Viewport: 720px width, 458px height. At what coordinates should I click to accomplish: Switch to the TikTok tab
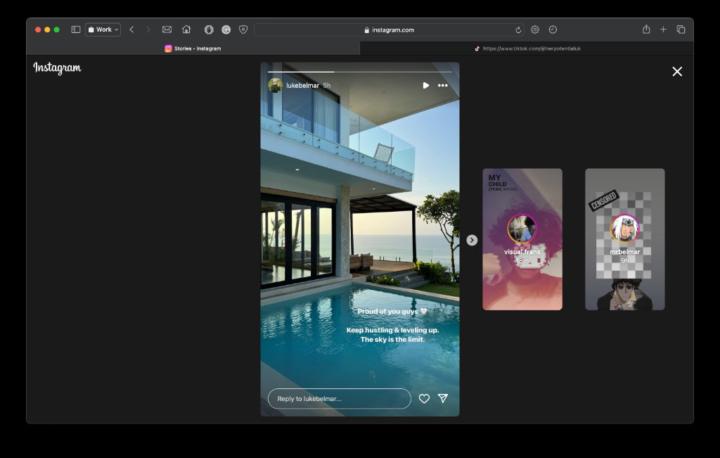[x=527, y=48]
